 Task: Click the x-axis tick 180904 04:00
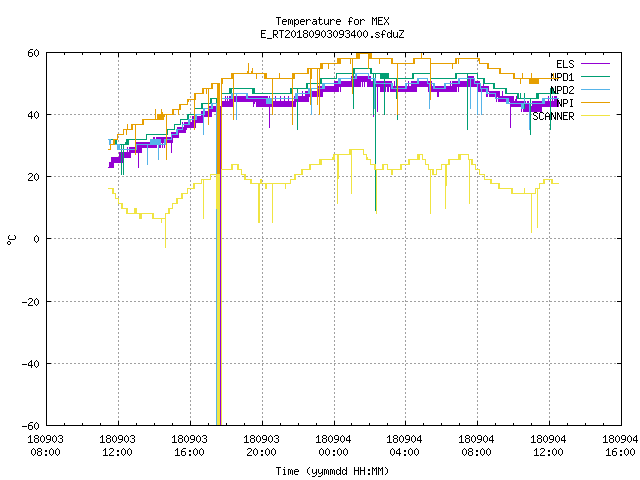click(x=404, y=446)
